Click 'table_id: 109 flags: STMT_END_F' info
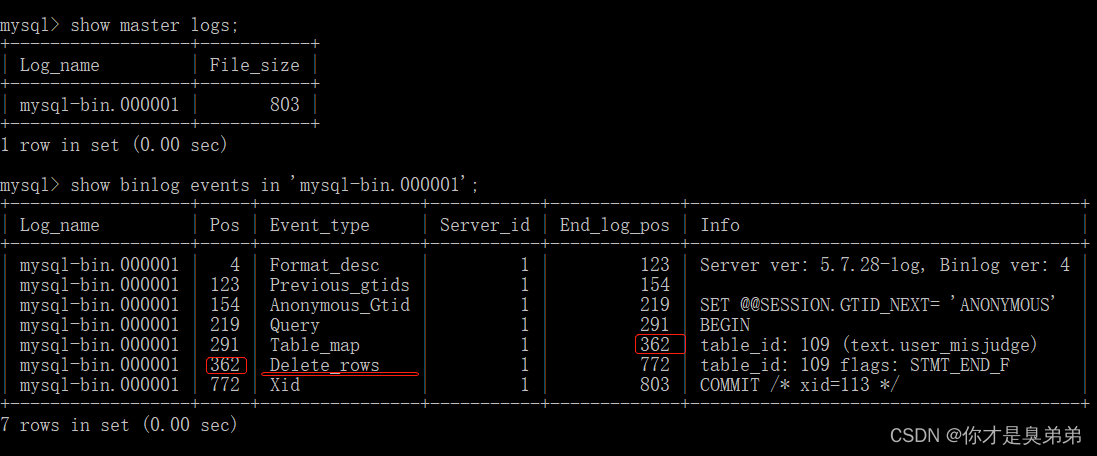 point(854,365)
